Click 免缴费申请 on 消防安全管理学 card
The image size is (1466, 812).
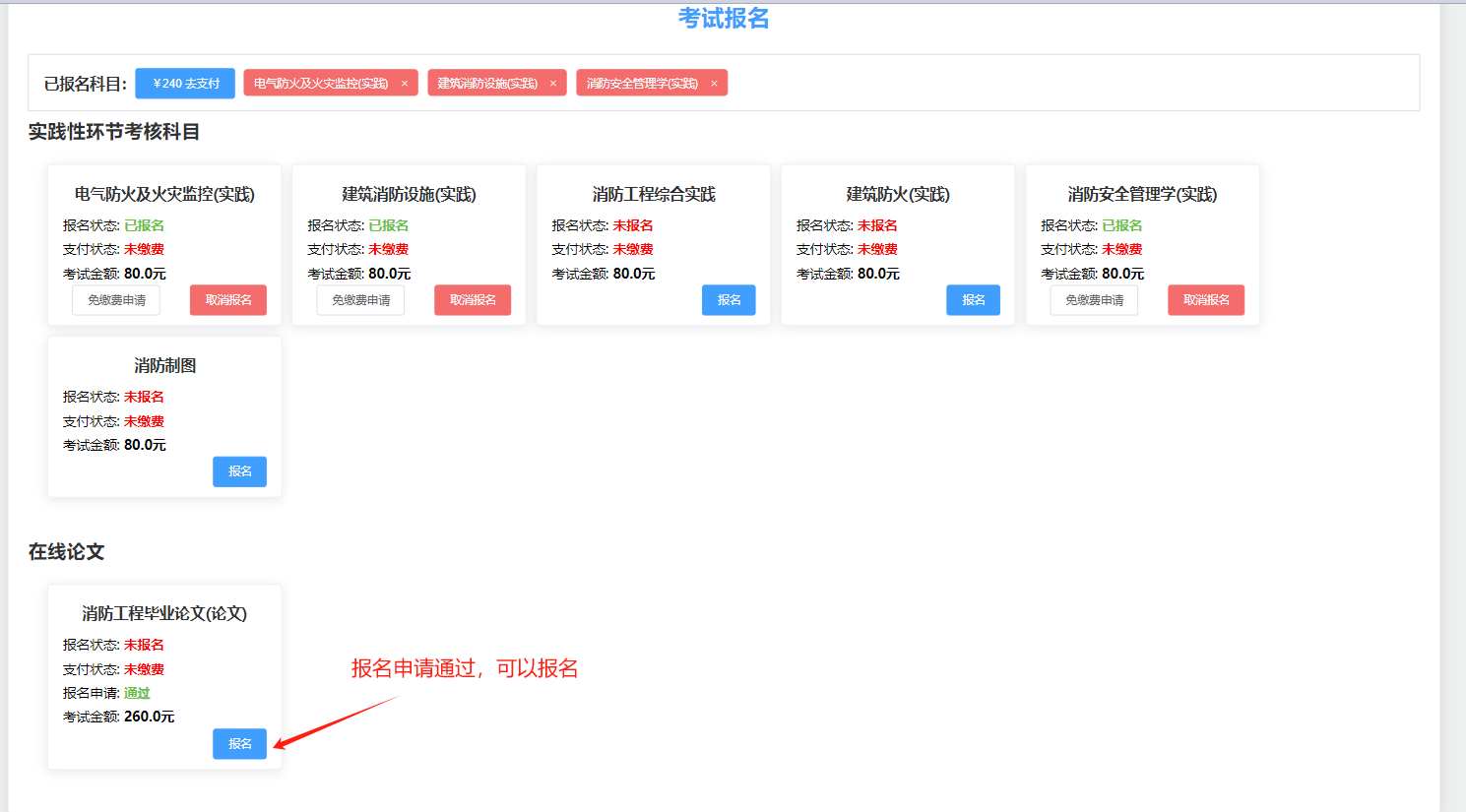1094,300
